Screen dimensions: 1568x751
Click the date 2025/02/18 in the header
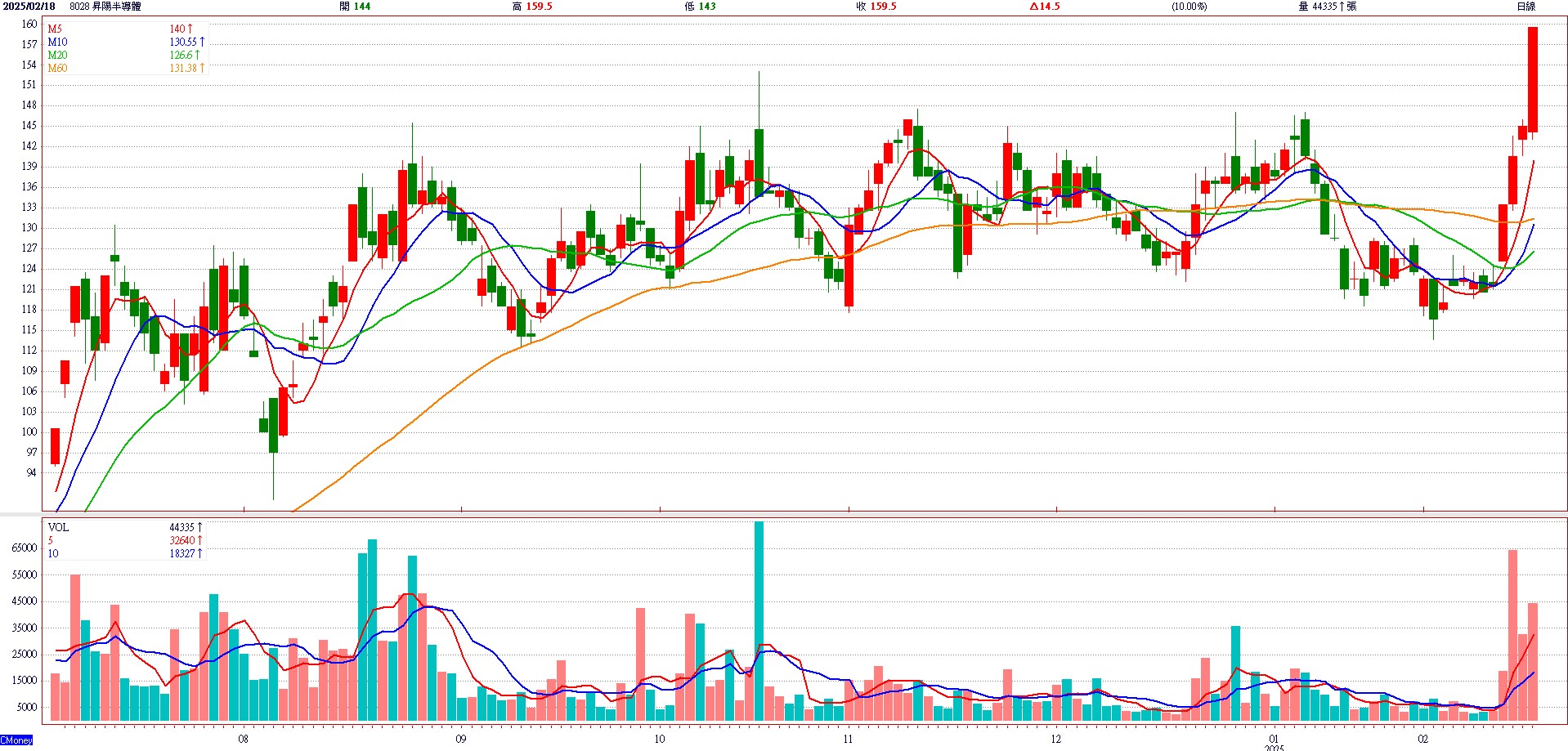(x=29, y=7)
